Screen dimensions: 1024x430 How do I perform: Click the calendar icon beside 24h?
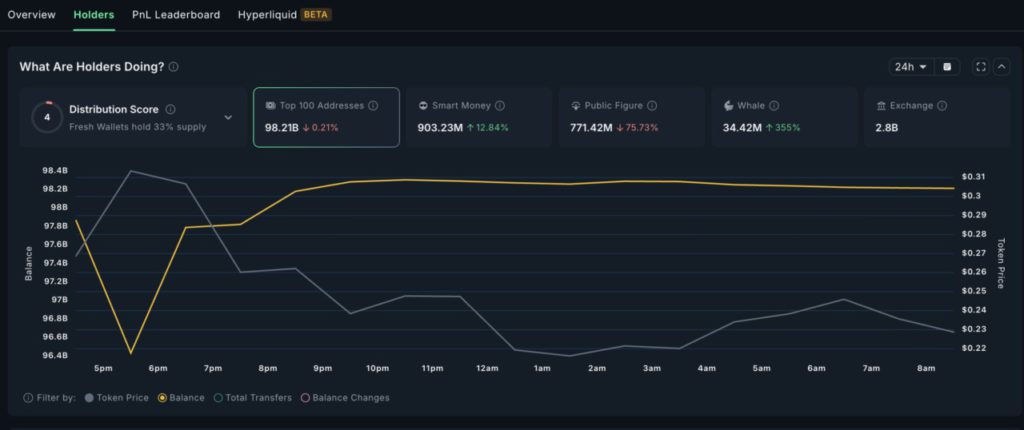click(948, 67)
